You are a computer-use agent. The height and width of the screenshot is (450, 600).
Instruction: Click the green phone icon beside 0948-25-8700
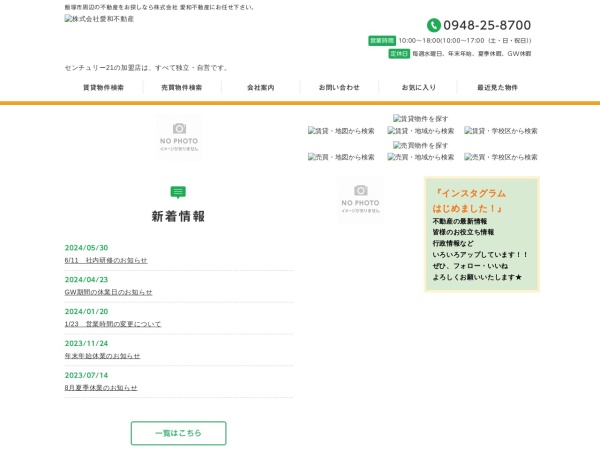click(434, 25)
